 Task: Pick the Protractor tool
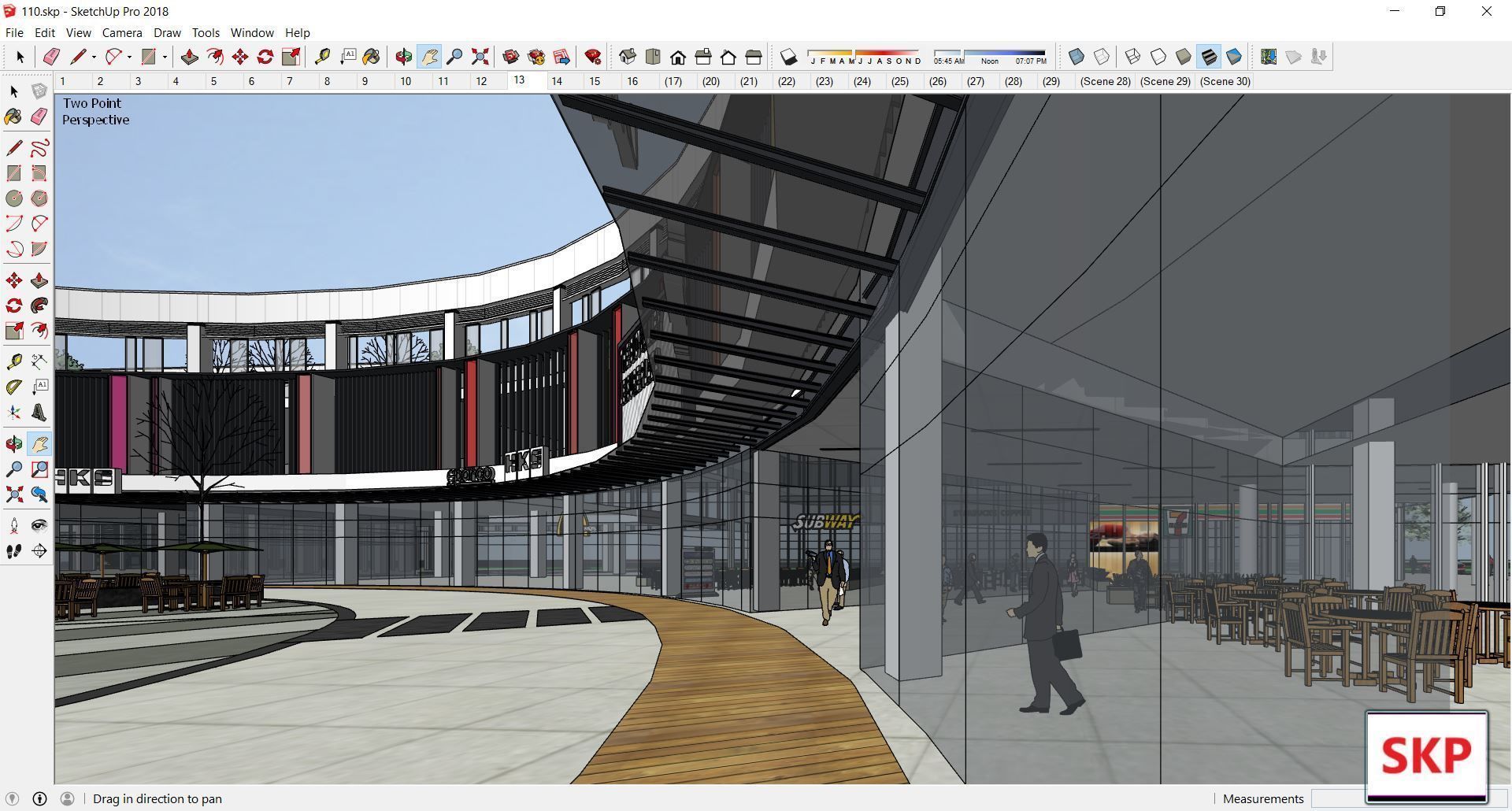pos(14,387)
